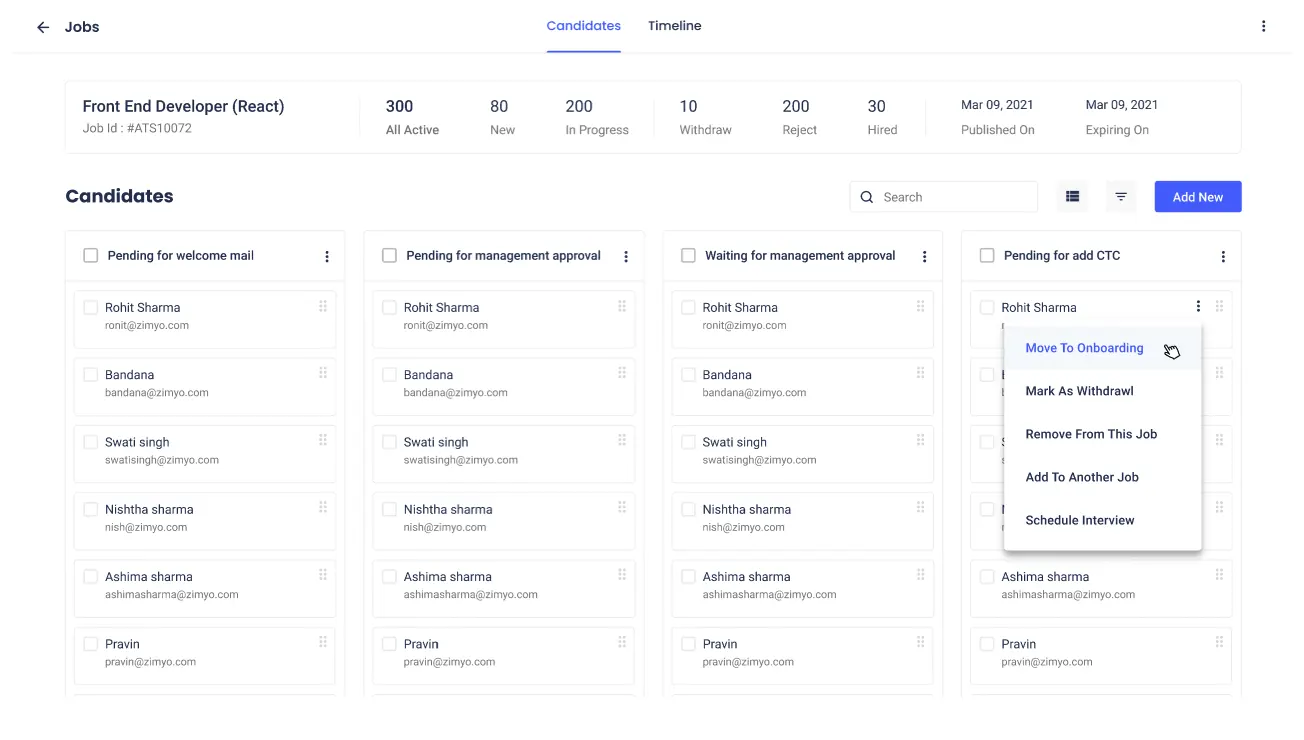Click the Expiring On date label

coord(1117,130)
